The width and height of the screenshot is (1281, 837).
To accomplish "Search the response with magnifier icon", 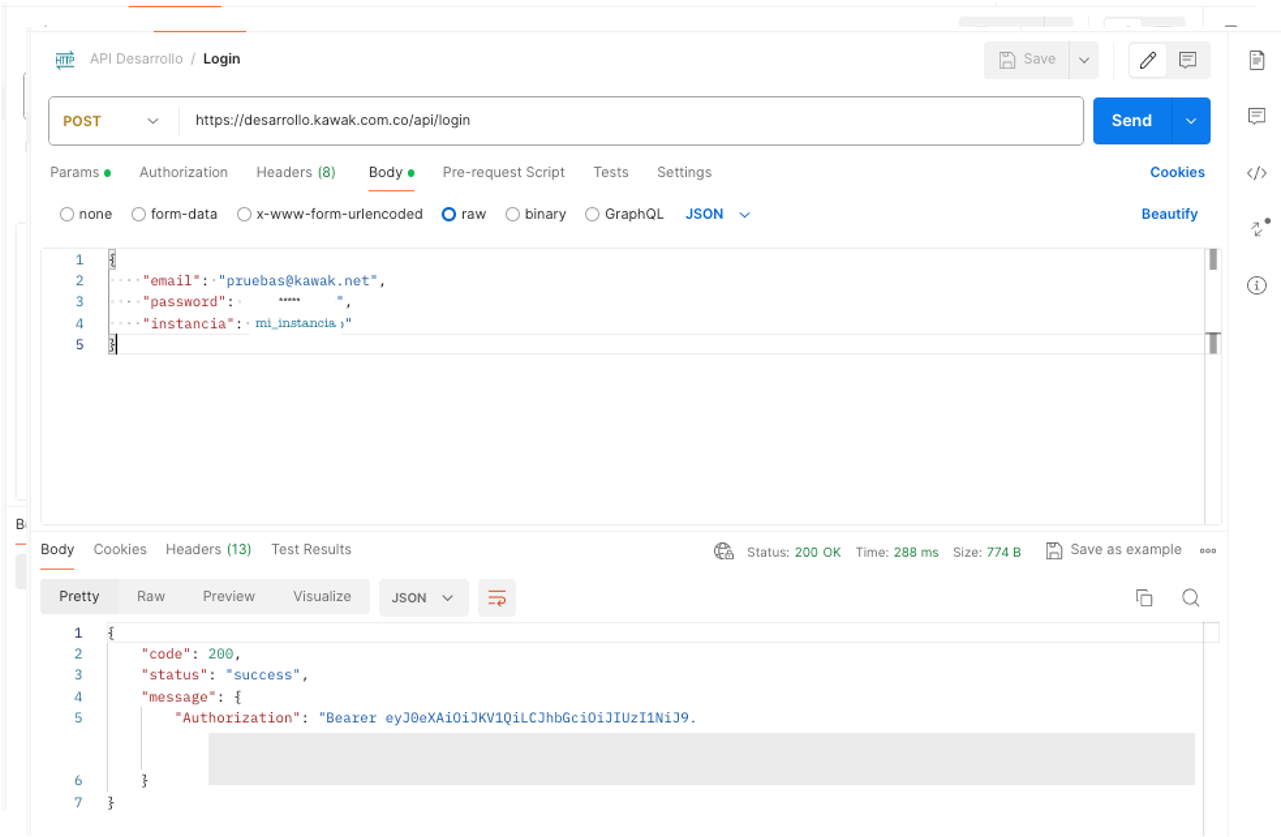I will tap(1190, 598).
